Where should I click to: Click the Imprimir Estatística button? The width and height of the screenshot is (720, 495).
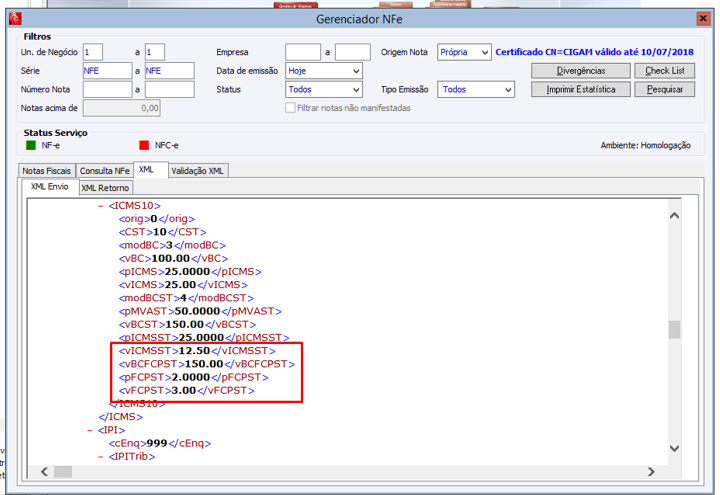581,89
